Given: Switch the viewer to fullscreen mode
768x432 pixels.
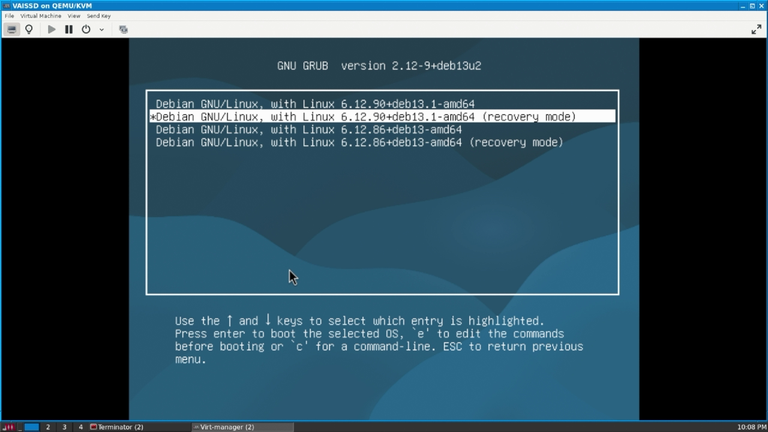Looking at the screenshot, I should (756, 29).
